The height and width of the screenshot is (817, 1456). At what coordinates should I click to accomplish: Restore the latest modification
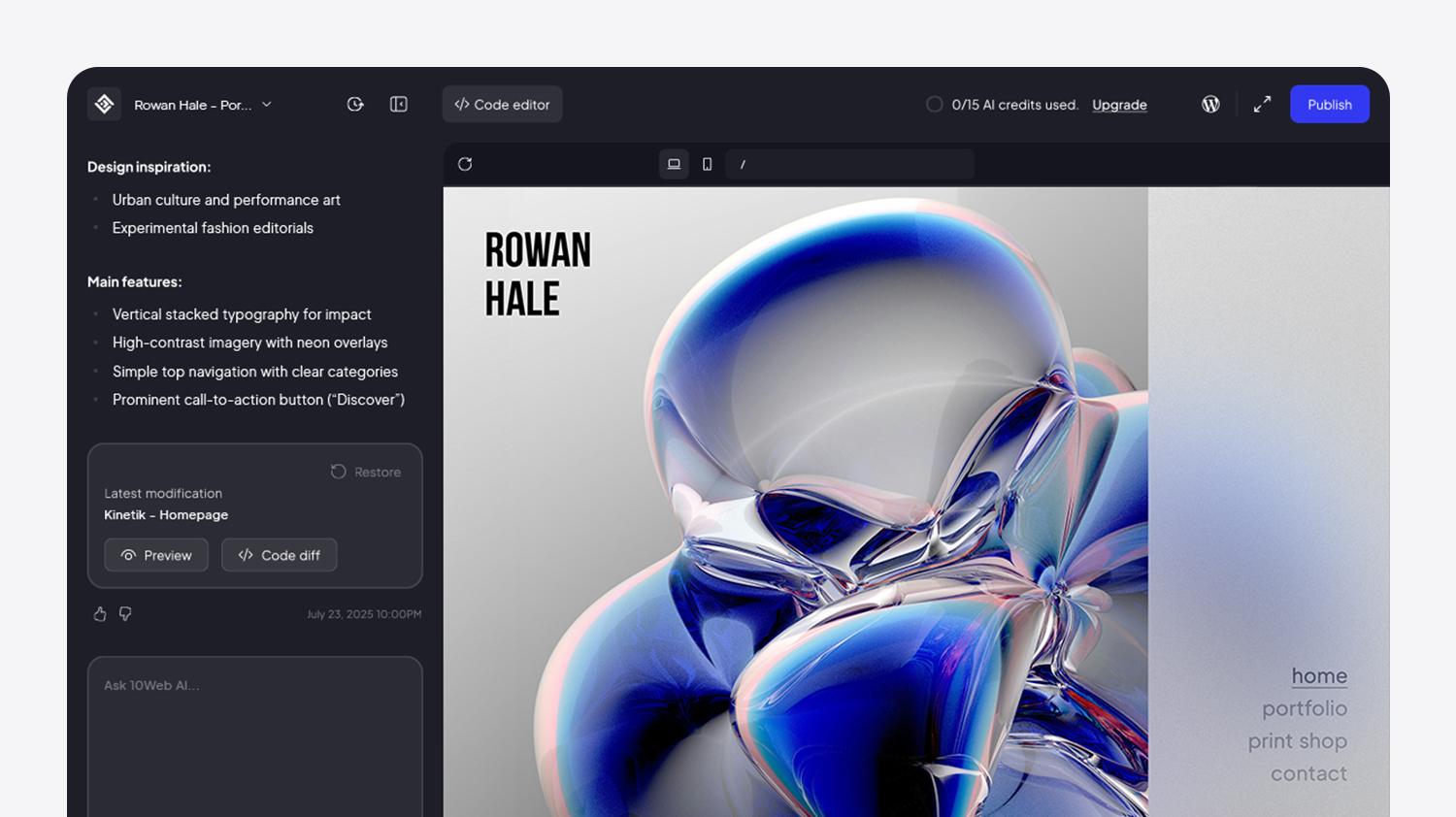point(366,472)
